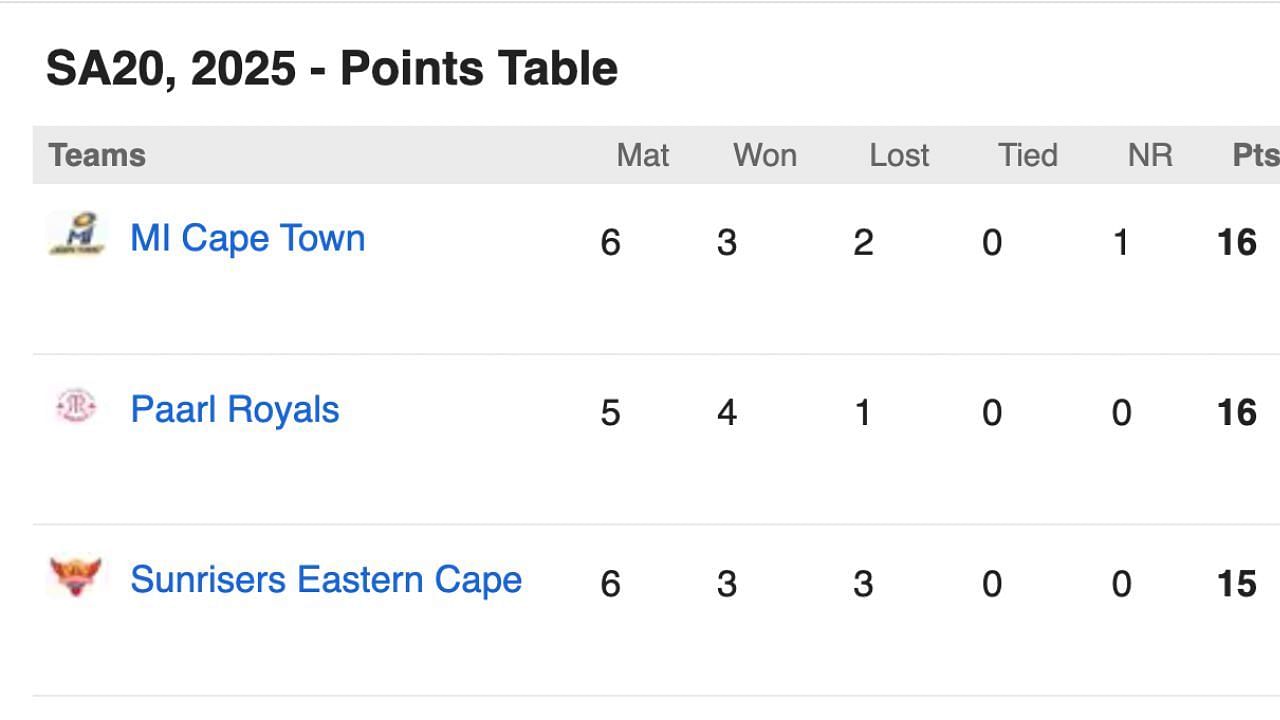Click Paarl Royals' won value 4
1280x720 pixels.
point(727,413)
